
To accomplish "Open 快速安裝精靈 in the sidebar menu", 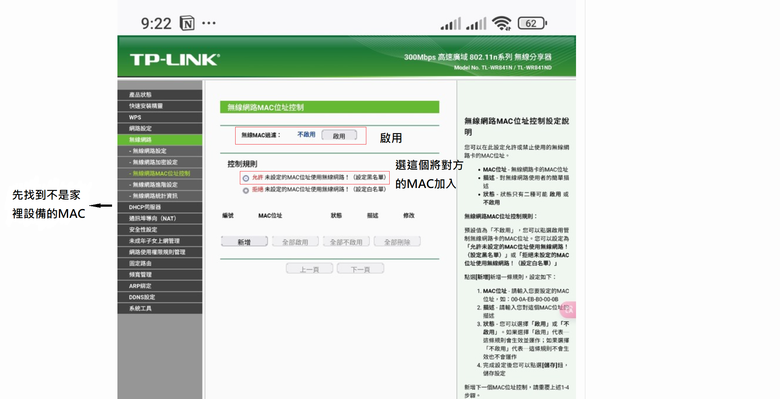I will pos(160,106).
